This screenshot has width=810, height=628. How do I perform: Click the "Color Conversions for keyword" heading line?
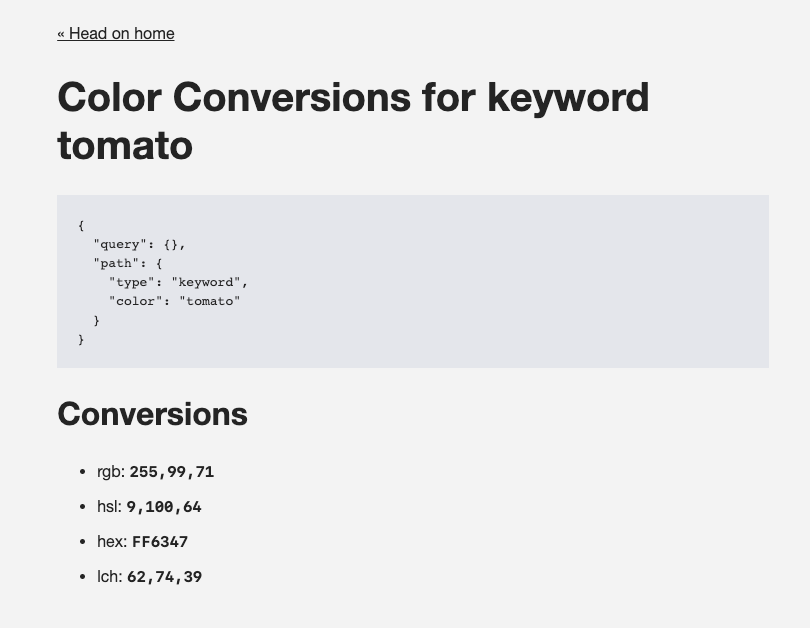click(x=353, y=98)
